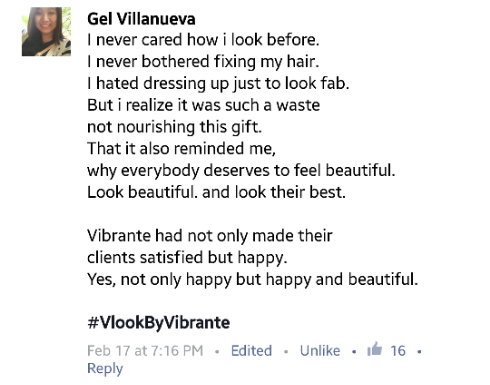The image size is (490, 385).
Task: View the 16 people who liked
Action: point(398,351)
